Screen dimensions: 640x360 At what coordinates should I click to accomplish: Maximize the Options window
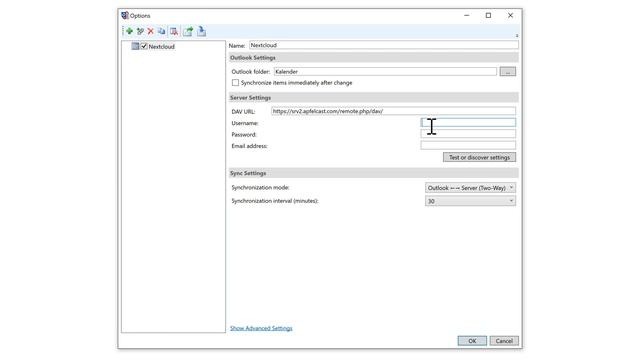click(488, 16)
